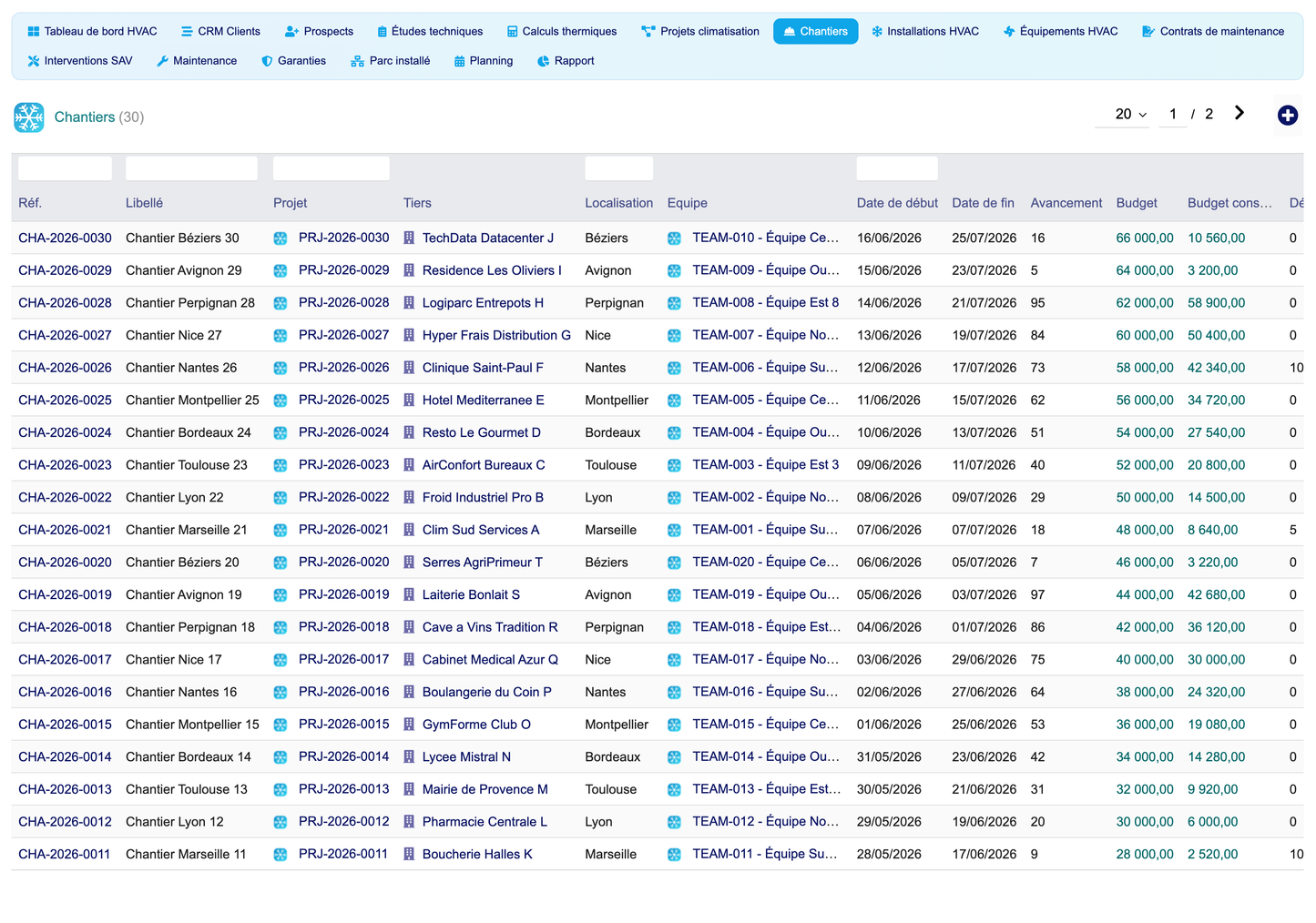Viewport: 1316px width, 923px height.
Task: Sort by Date de fin column header
Action: pyautogui.click(x=983, y=203)
